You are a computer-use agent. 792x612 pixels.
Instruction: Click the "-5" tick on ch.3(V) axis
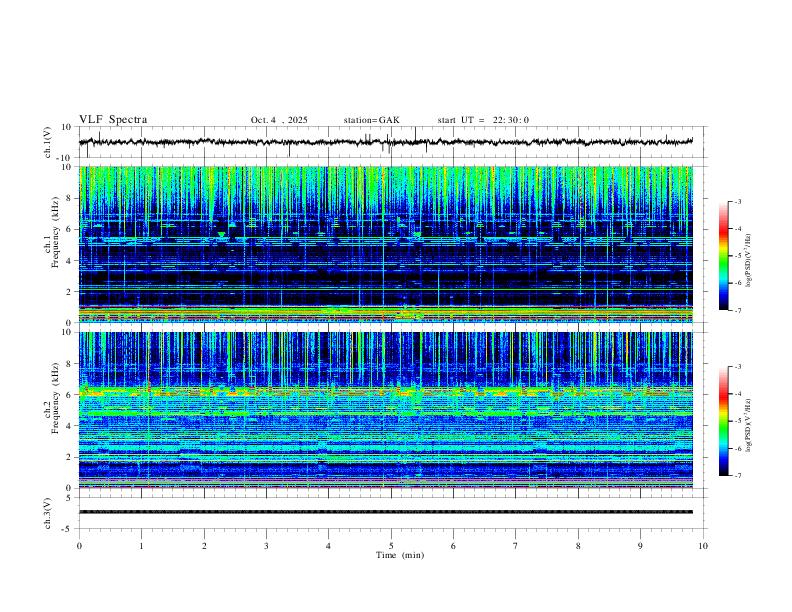pos(68,529)
